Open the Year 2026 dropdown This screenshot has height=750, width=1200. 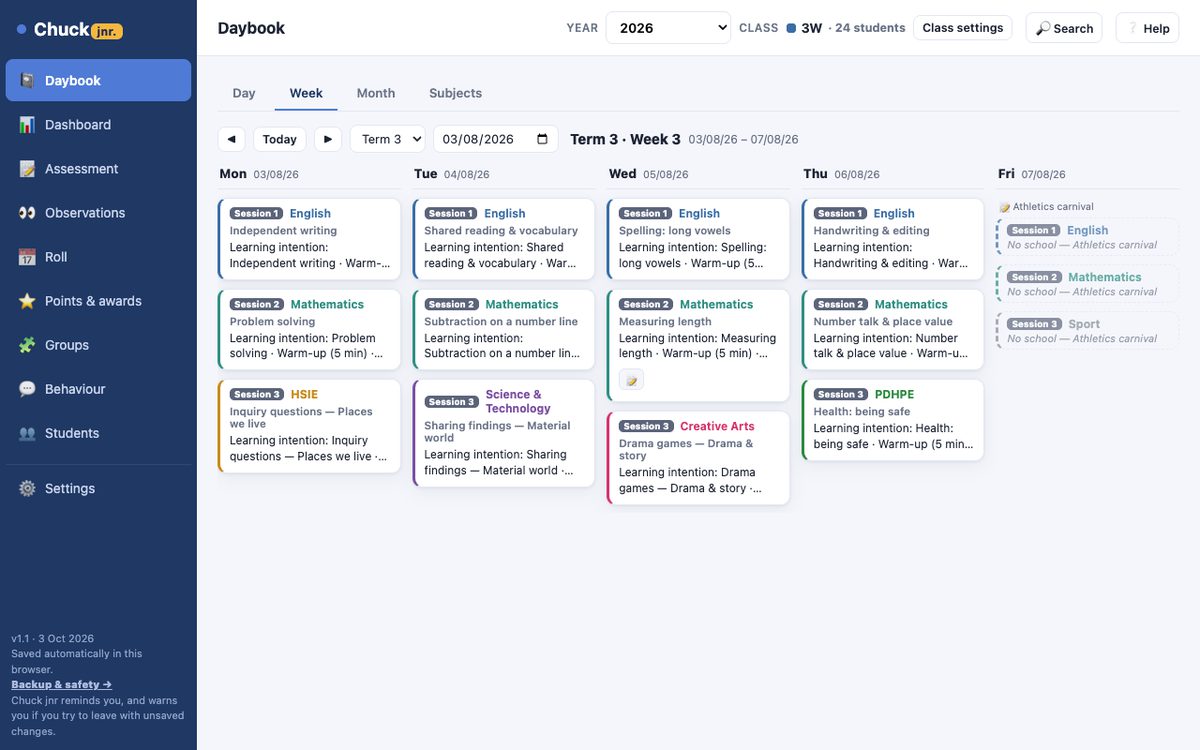click(668, 28)
